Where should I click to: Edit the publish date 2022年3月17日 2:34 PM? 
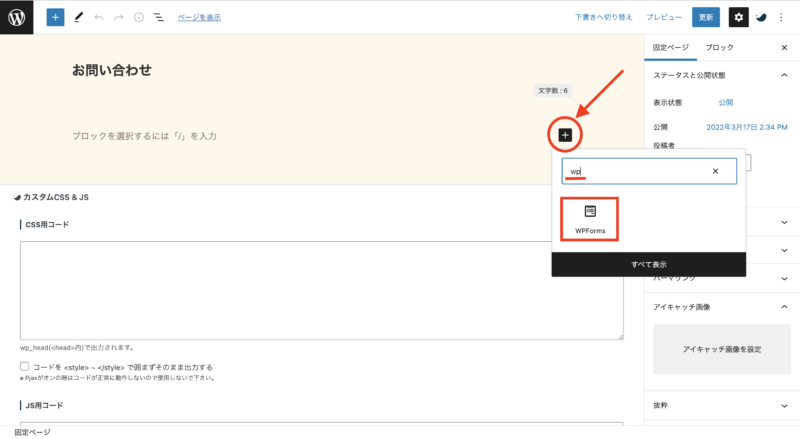point(746,127)
